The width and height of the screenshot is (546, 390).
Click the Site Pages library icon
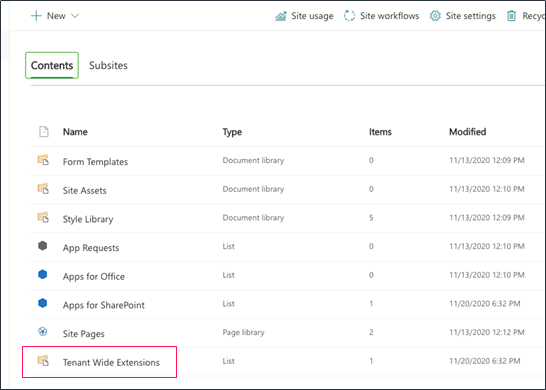(x=42, y=332)
